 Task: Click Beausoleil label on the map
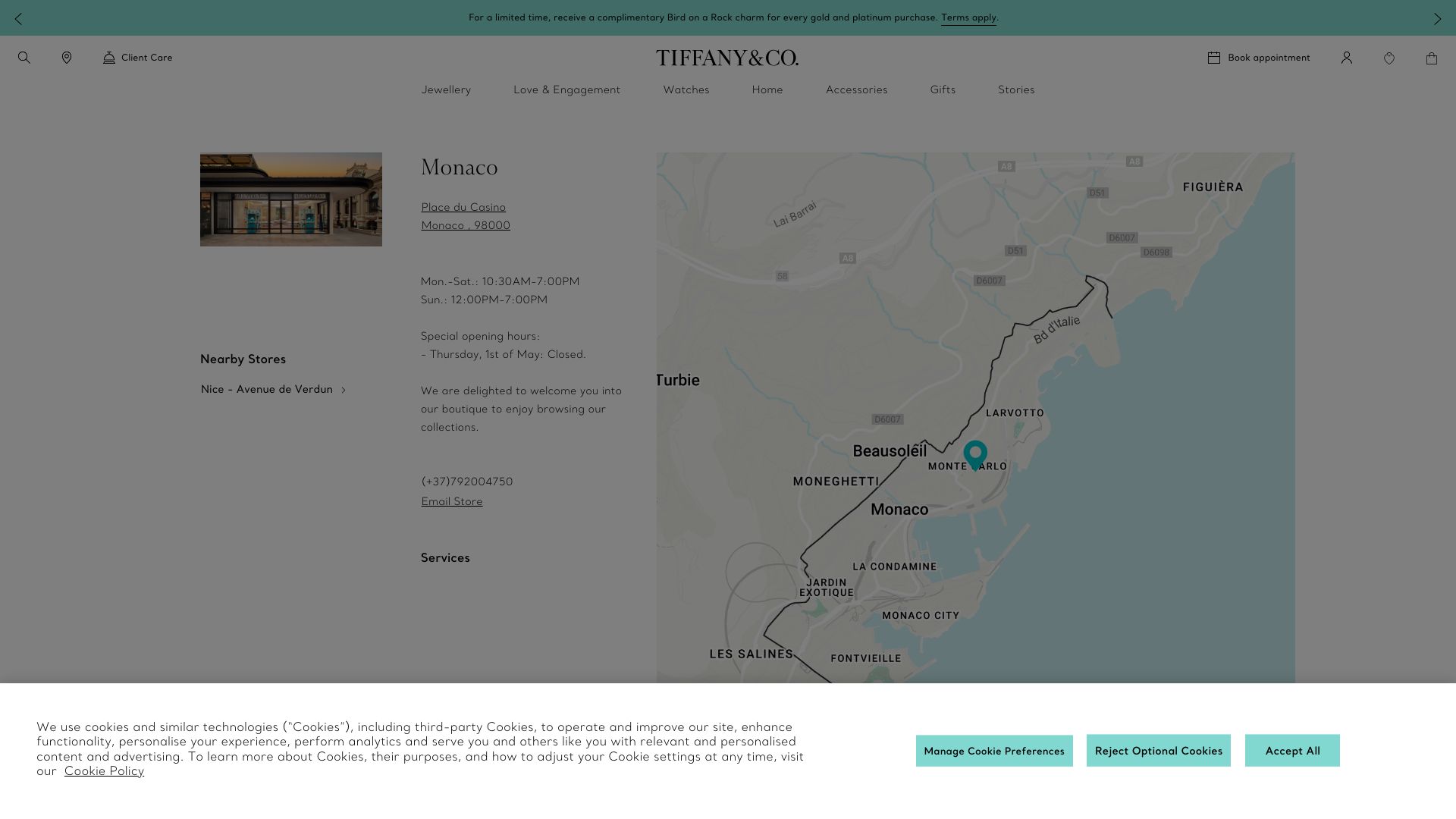coord(890,451)
